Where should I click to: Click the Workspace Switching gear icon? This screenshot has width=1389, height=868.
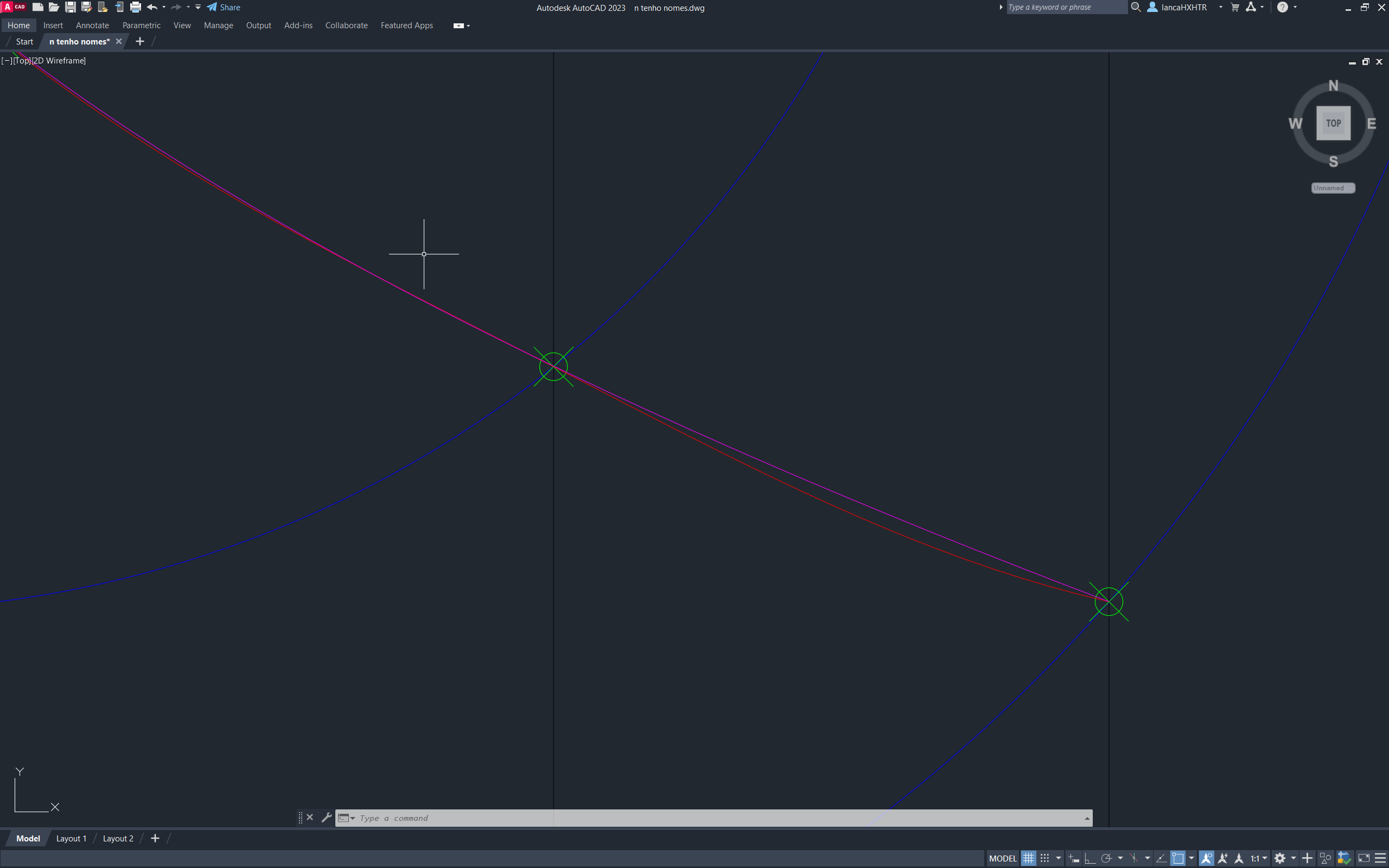coord(1279,858)
